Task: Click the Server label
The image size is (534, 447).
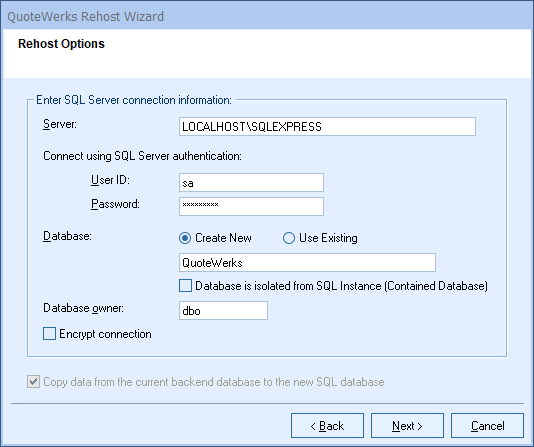Action: (60, 124)
